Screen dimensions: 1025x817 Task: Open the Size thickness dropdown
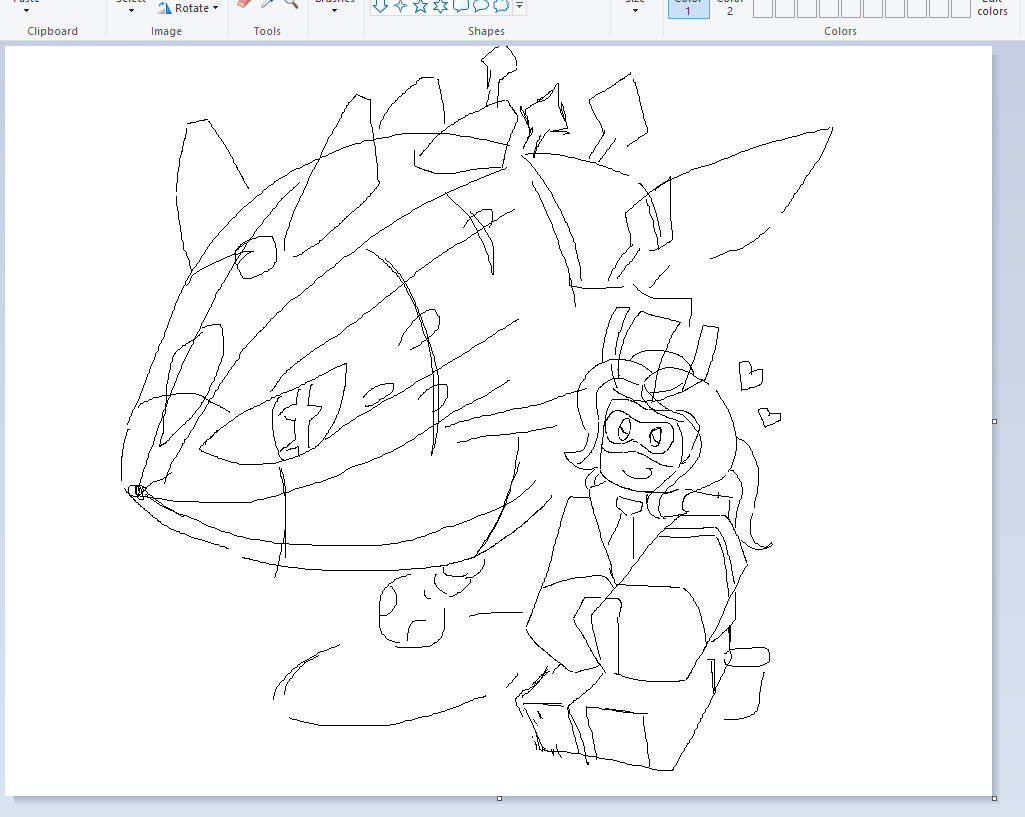tap(635, 10)
